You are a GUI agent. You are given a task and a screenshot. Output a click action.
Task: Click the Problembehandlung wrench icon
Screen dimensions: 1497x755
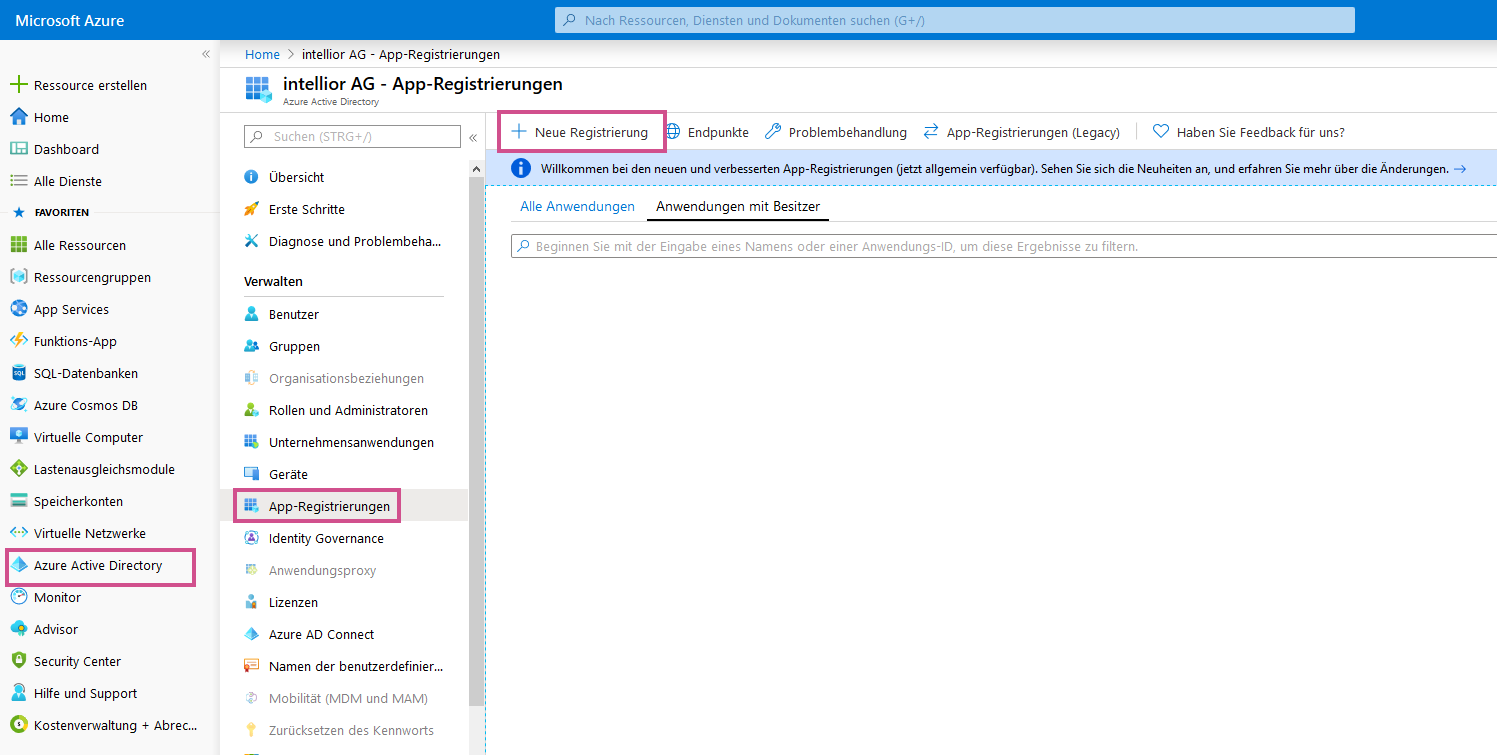[x=773, y=132]
